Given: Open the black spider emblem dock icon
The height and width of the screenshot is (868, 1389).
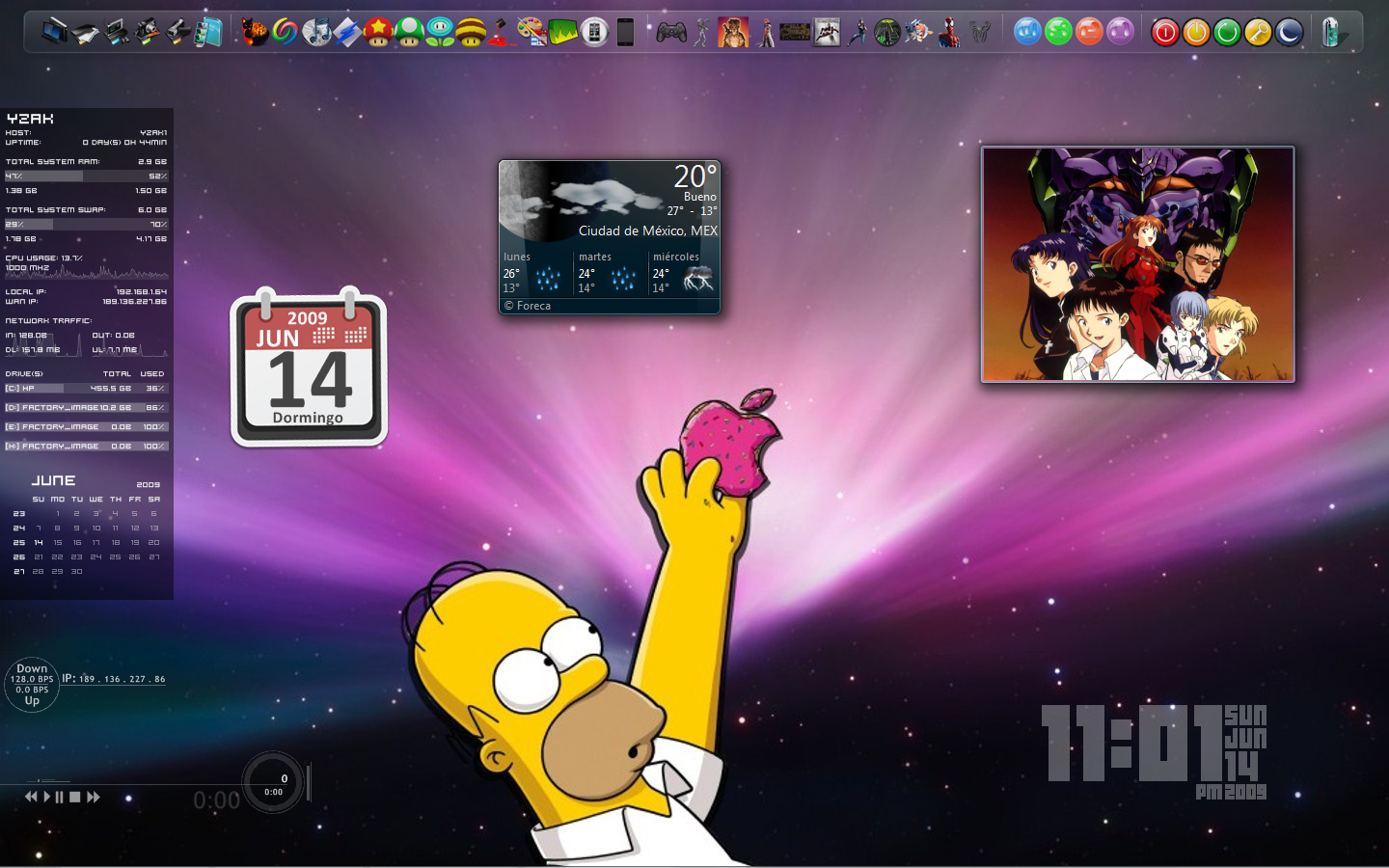Looking at the screenshot, I should 980,33.
